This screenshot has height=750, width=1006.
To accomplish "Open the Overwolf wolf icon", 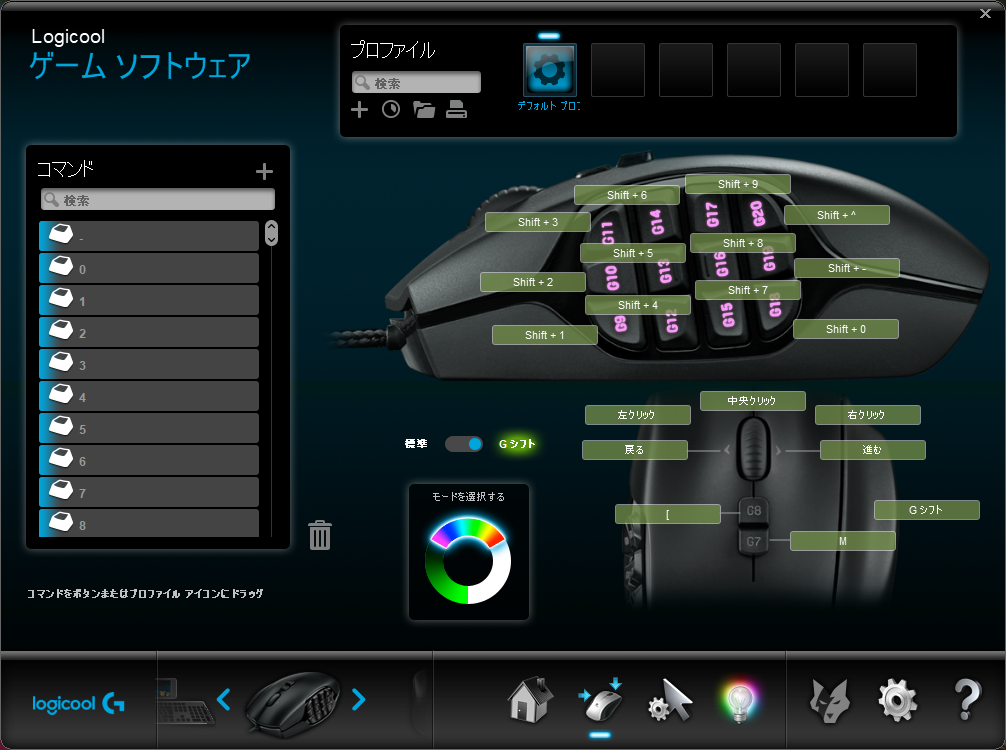I will coord(830,701).
